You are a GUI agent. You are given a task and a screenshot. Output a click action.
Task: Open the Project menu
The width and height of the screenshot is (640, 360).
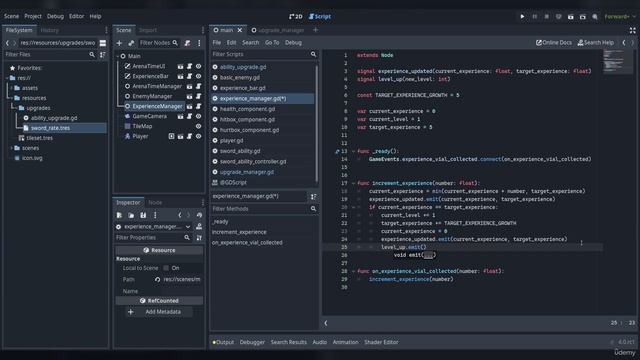pyautogui.click(x=33, y=16)
